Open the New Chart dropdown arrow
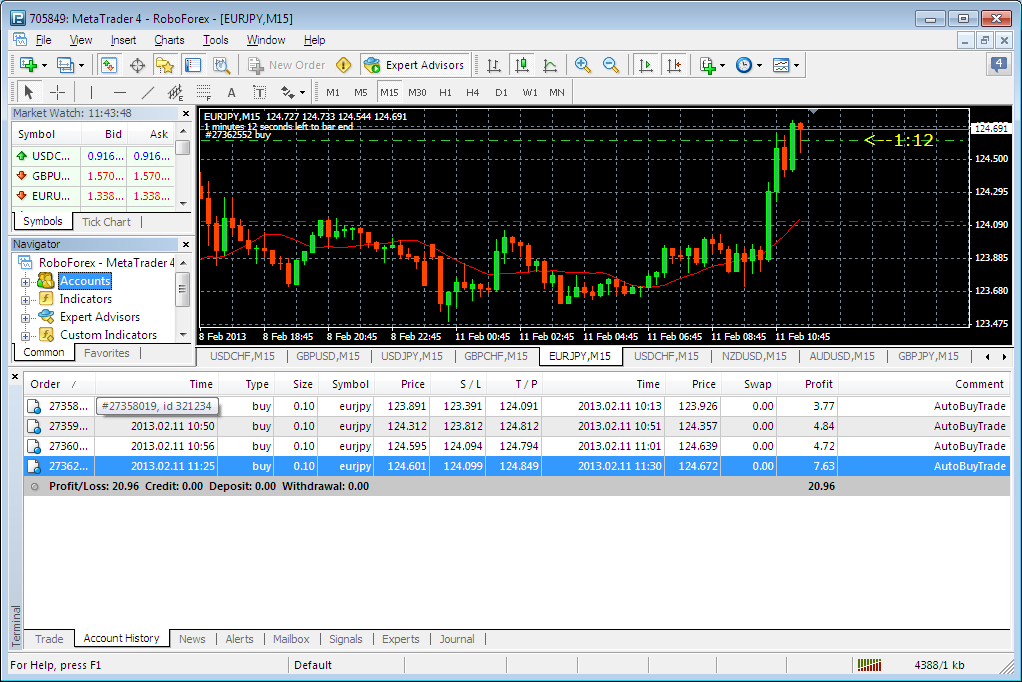The image size is (1022, 682). tap(44, 65)
